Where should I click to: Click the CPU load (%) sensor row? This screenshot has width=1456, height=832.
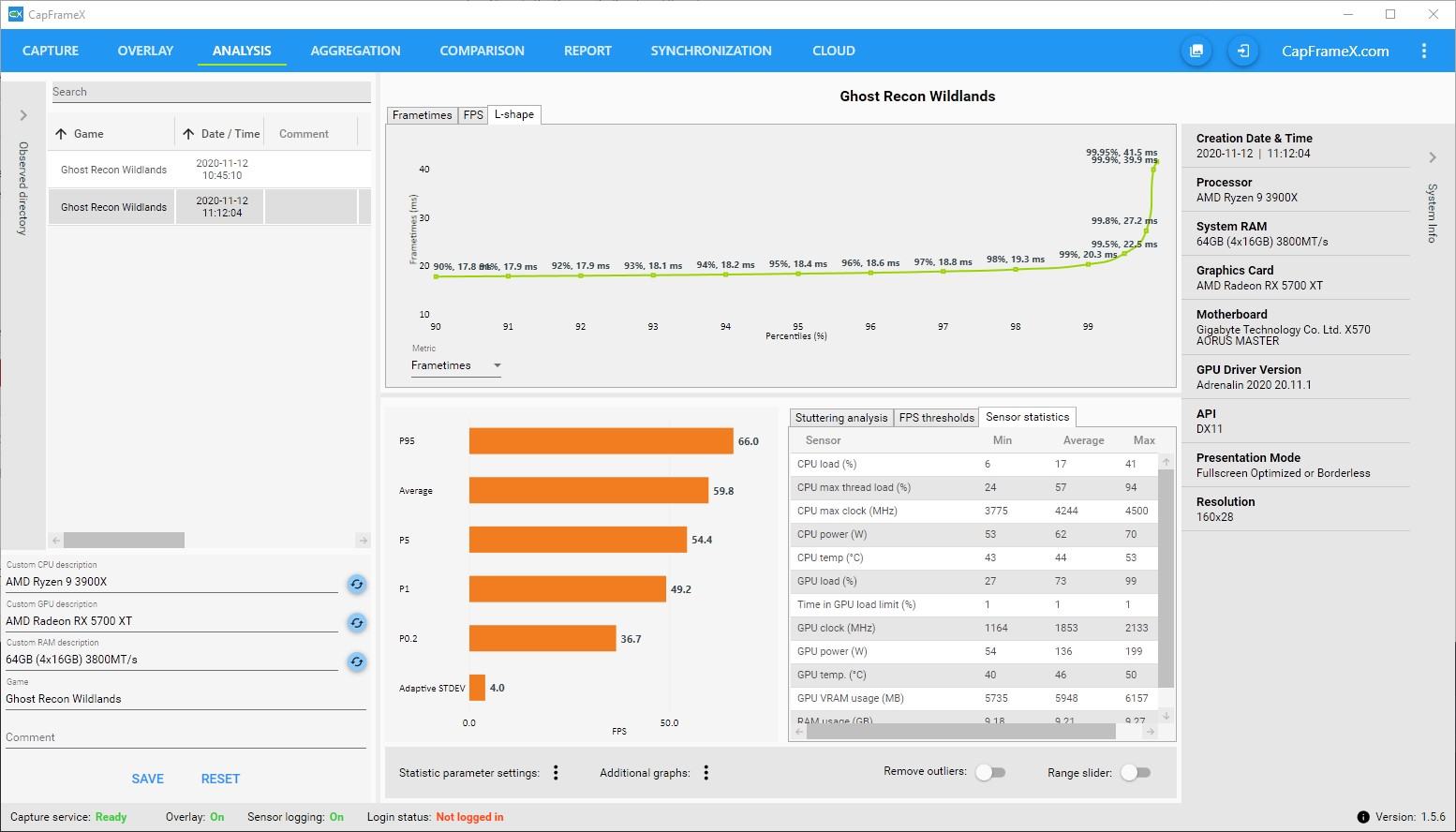974,464
